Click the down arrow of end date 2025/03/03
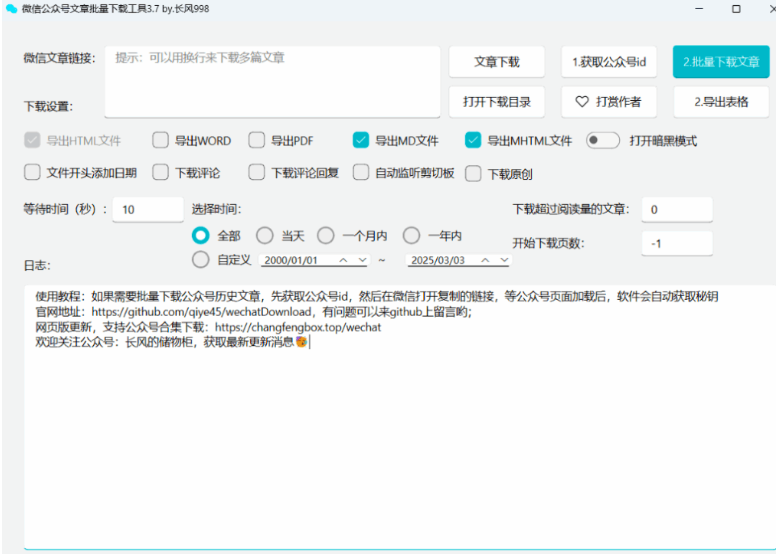 coord(504,260)
